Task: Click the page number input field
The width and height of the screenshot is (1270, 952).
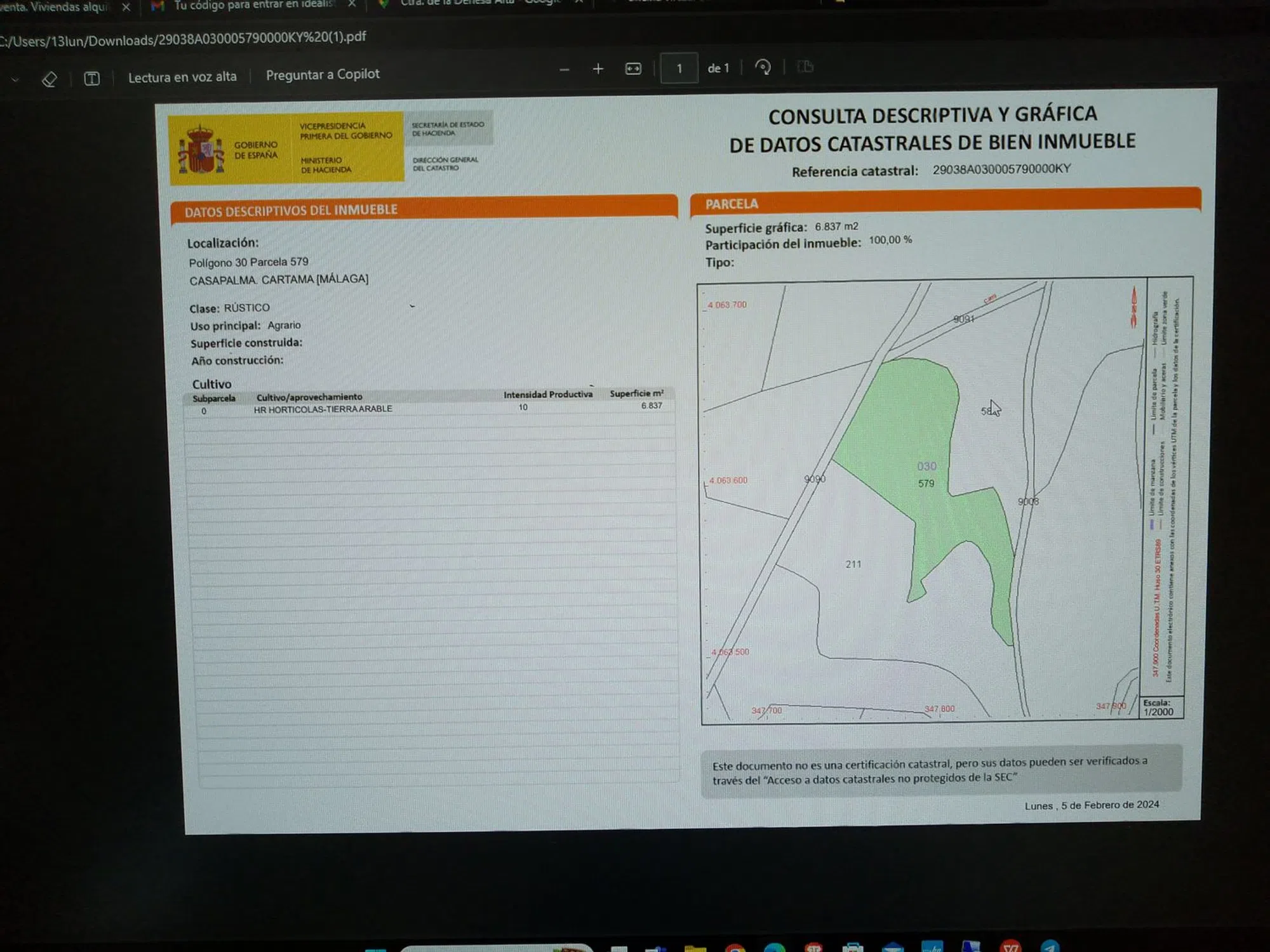Action: 679,68
